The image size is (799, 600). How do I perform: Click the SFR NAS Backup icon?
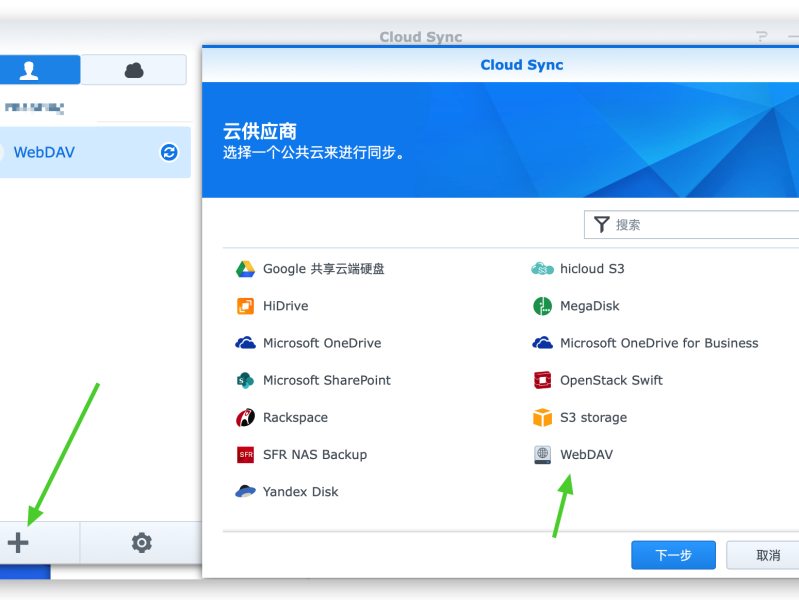pos(245,454)
